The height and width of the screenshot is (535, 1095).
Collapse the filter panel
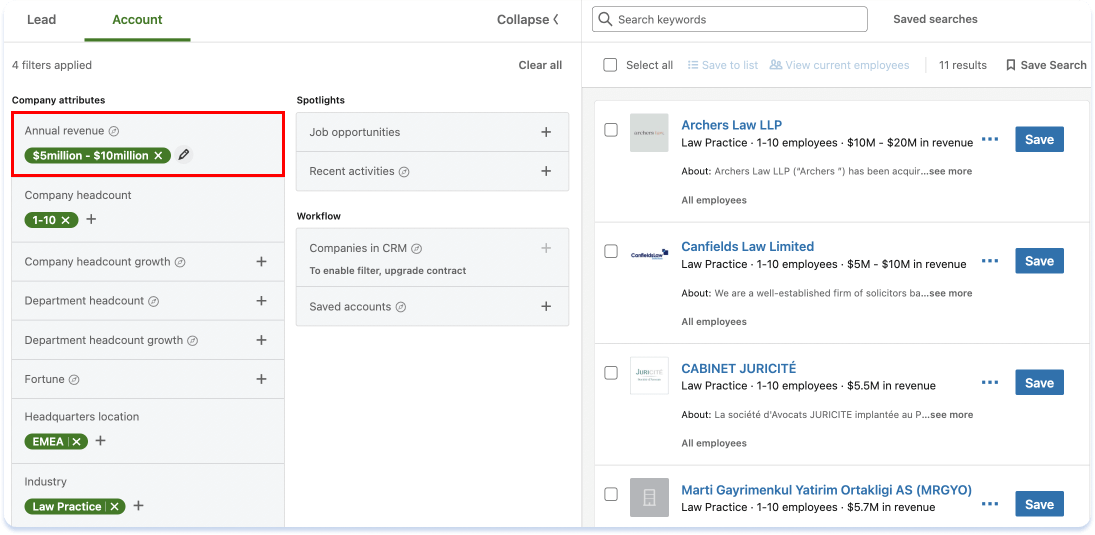click(528, 20)
